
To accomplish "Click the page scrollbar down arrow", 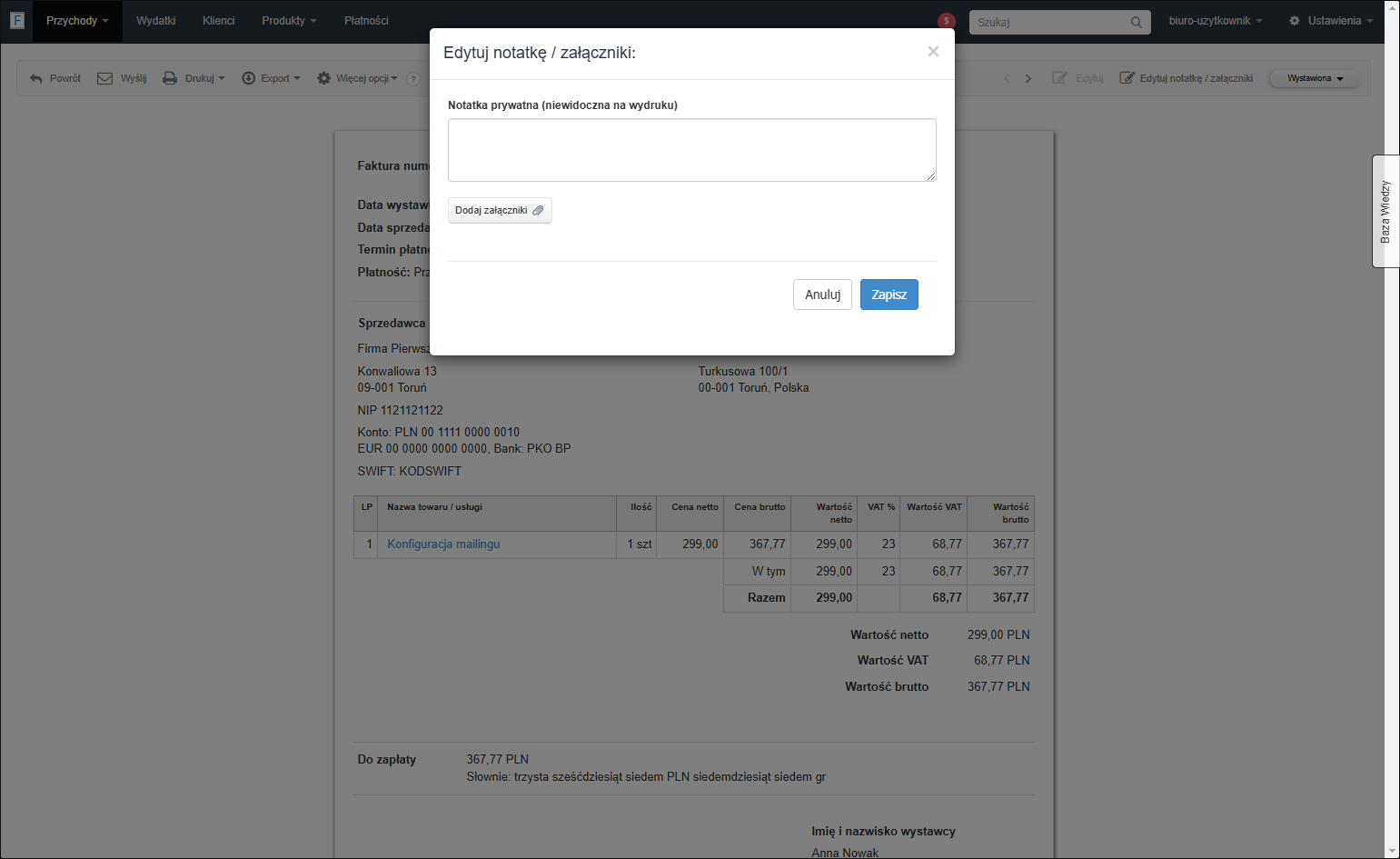I will coord(1393,851).
